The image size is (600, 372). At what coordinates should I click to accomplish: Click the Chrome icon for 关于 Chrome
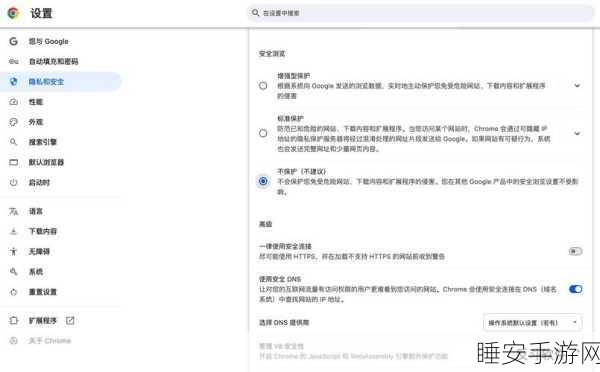[x=13, y=341]
